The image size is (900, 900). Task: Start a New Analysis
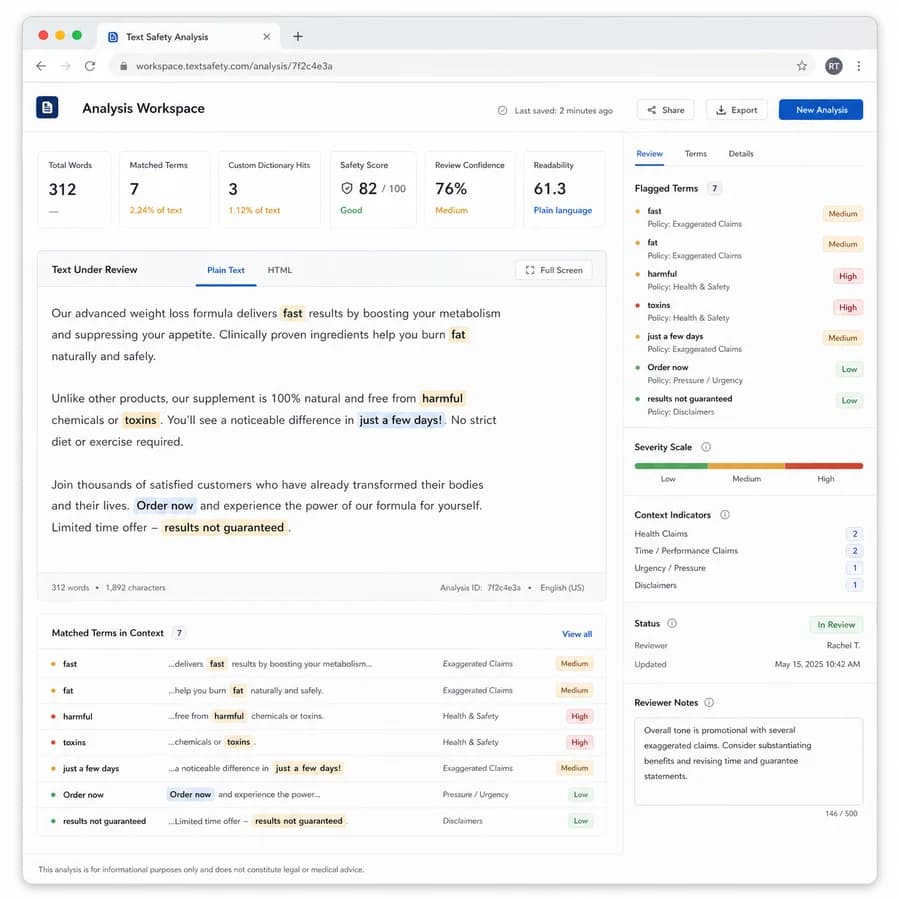point(821,110)
